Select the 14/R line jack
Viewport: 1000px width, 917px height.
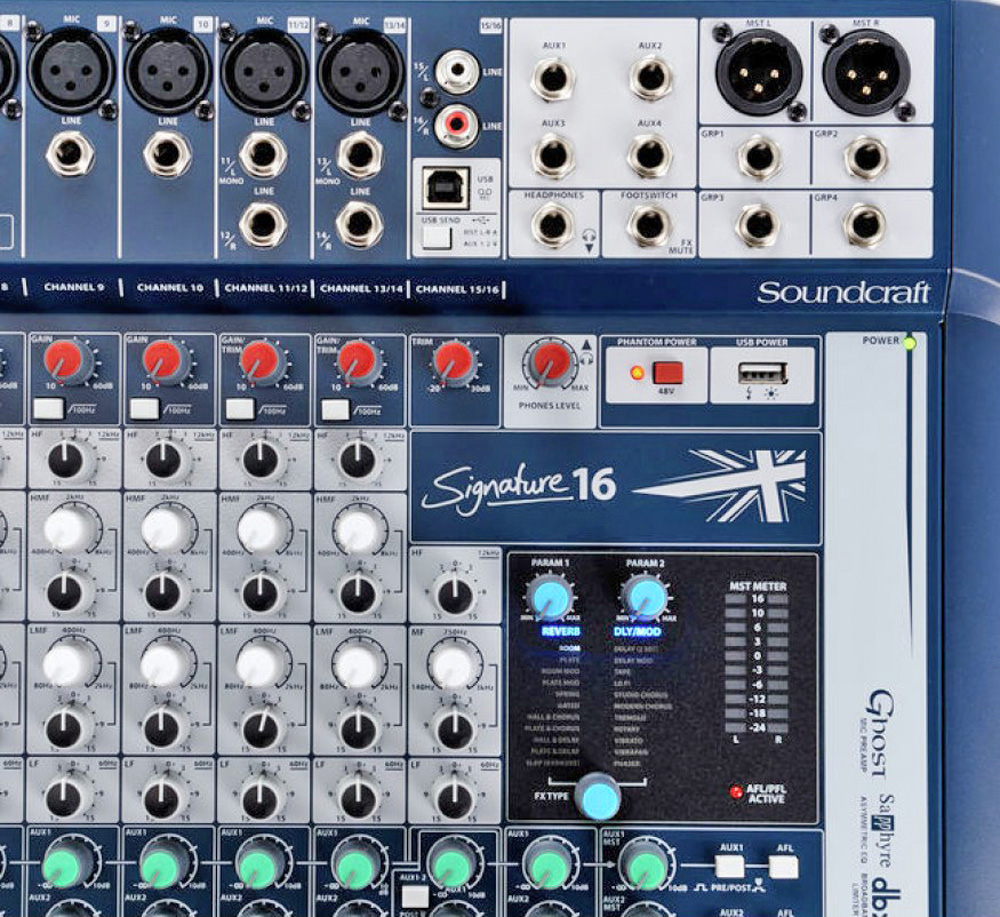coord(359,224)
